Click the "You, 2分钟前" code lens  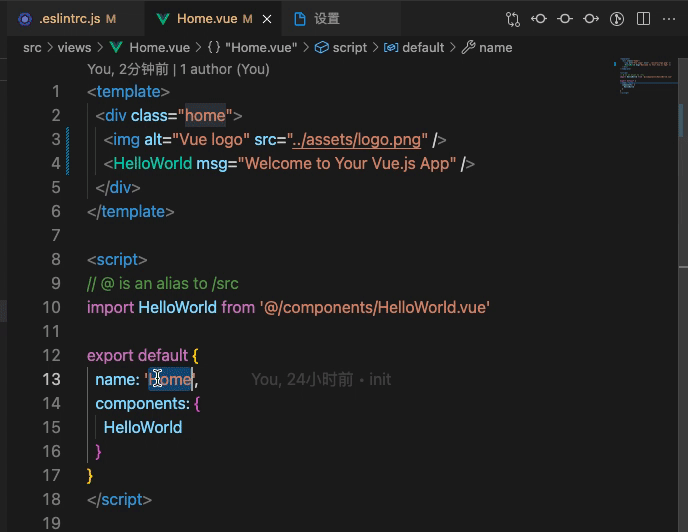[x=128, y=69]
